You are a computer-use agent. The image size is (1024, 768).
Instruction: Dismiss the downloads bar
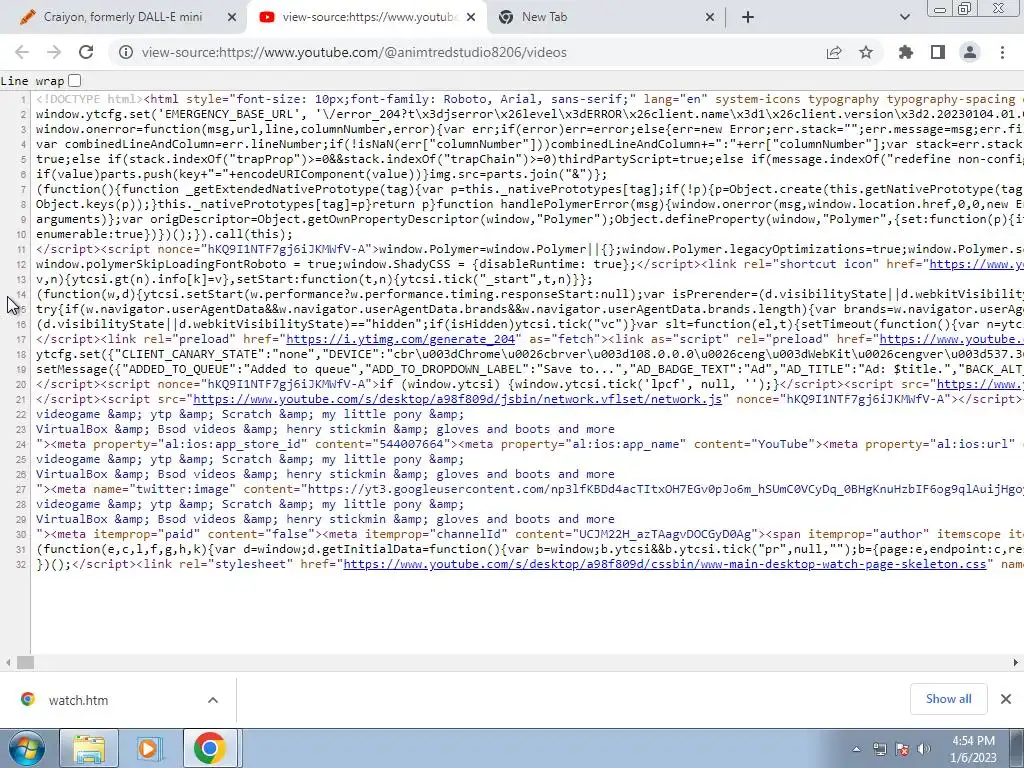pyautogui.click(x=1006, y=699)
